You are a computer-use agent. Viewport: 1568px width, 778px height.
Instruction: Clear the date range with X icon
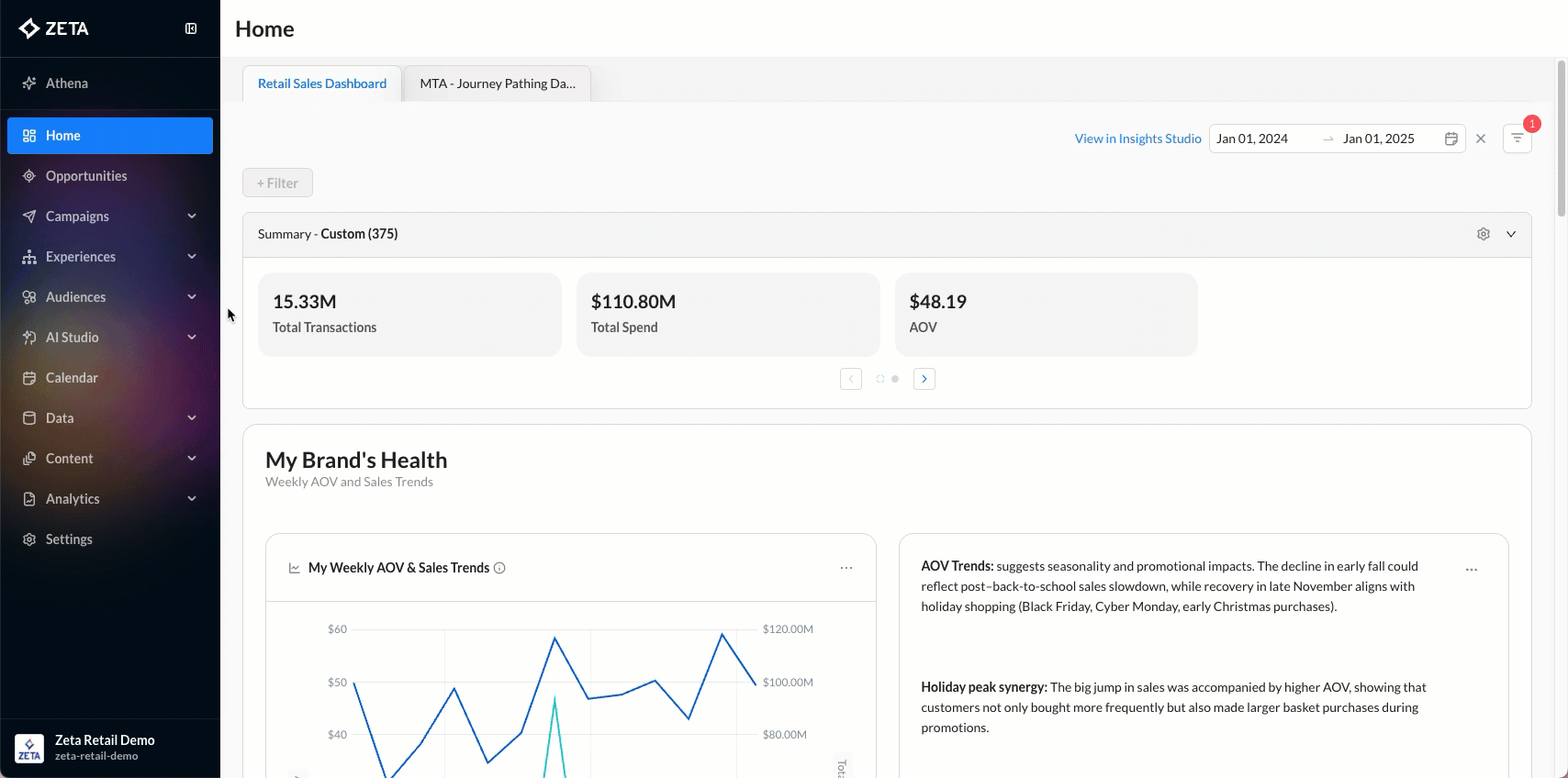(x=1481, y=139)
